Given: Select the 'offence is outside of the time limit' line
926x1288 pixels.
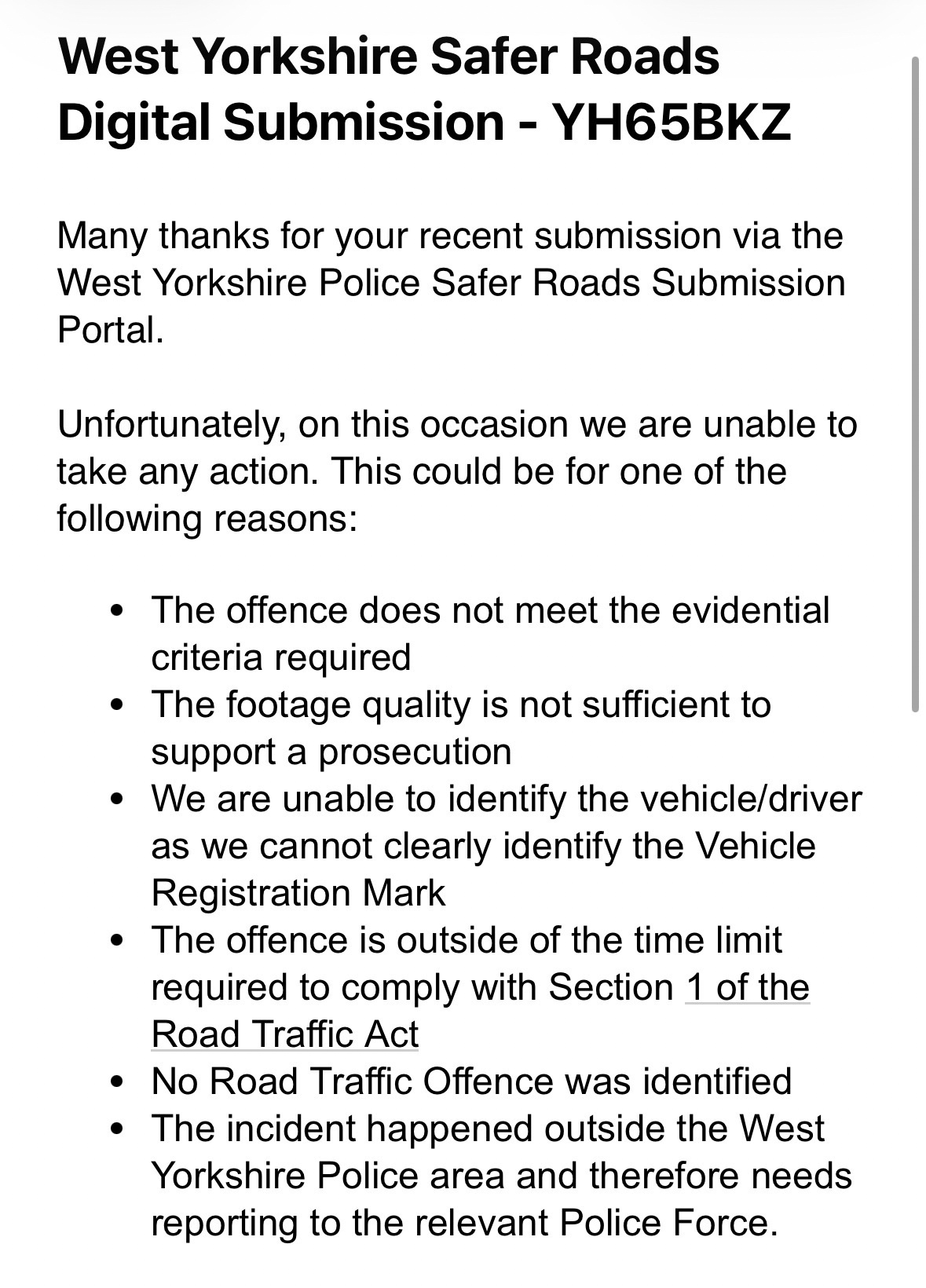Looking at the screenshot, I should point(467,940).
